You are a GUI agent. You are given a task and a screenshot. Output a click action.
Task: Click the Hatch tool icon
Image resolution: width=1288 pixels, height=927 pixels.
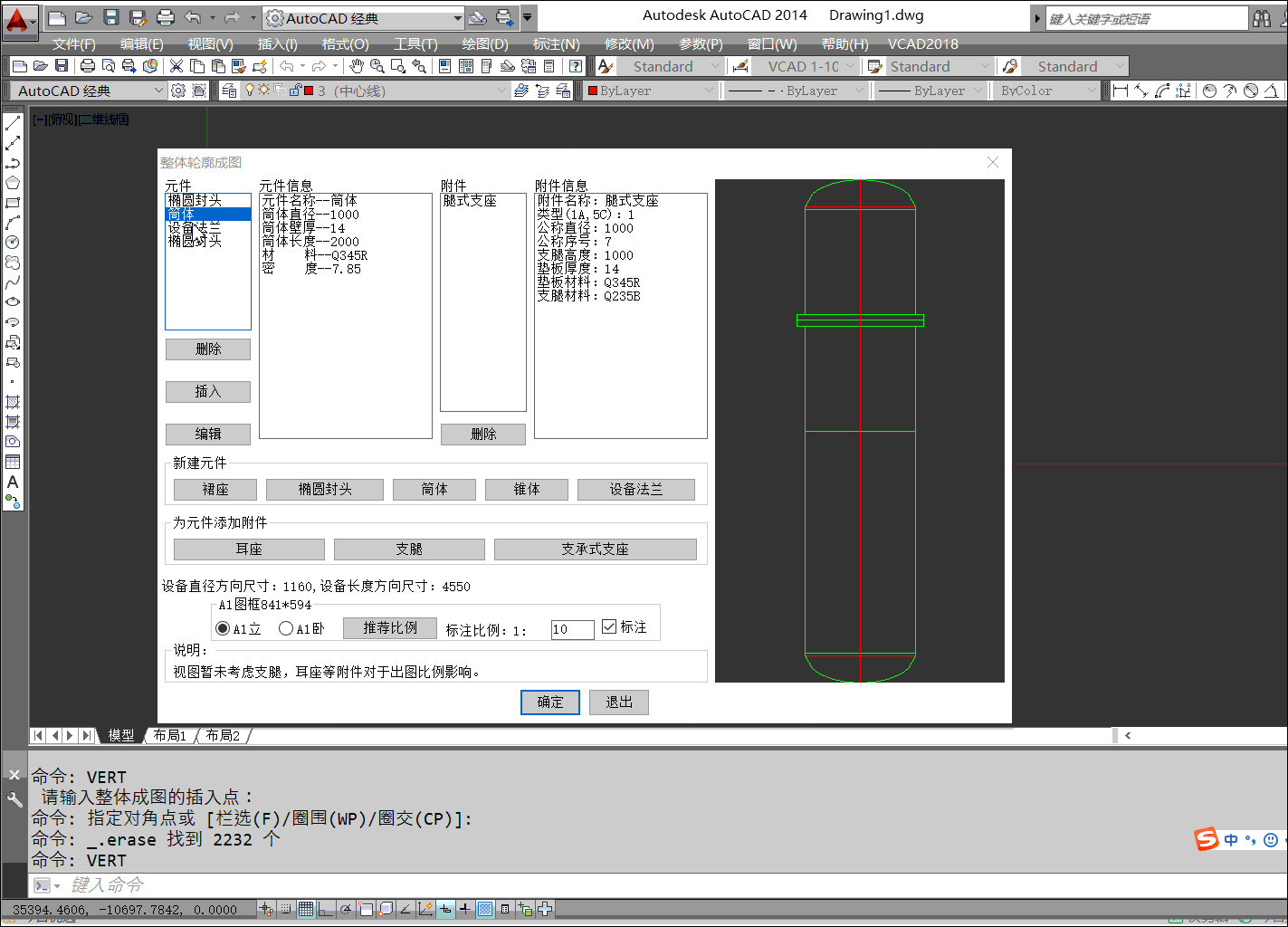(x=13, y=402)
